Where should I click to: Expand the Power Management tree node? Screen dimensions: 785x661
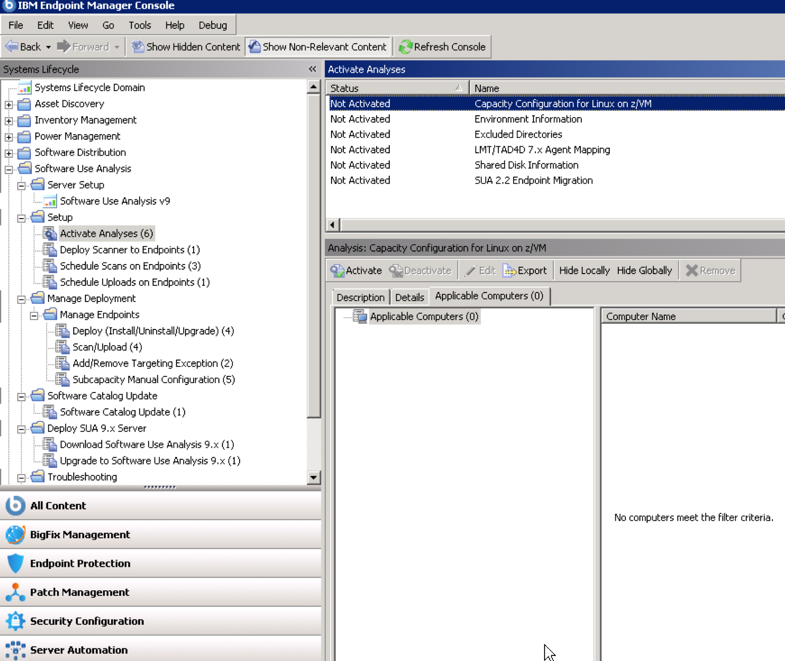[x=9, y=137]
